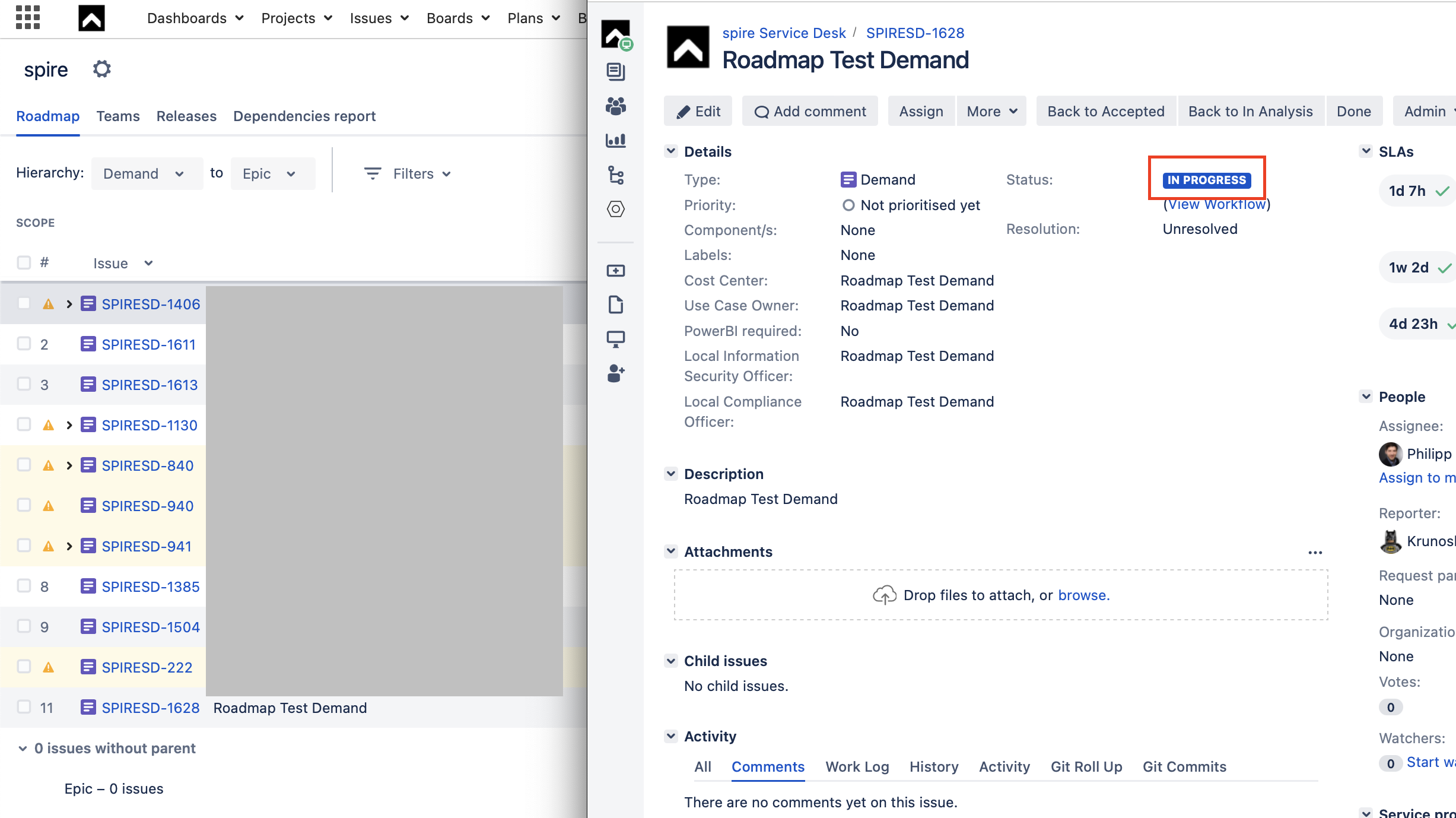Viewport: 1456px width, 818px height.
Task: Open the View Workflow link
Action: pyautogui.click(x=1217, y=204)
